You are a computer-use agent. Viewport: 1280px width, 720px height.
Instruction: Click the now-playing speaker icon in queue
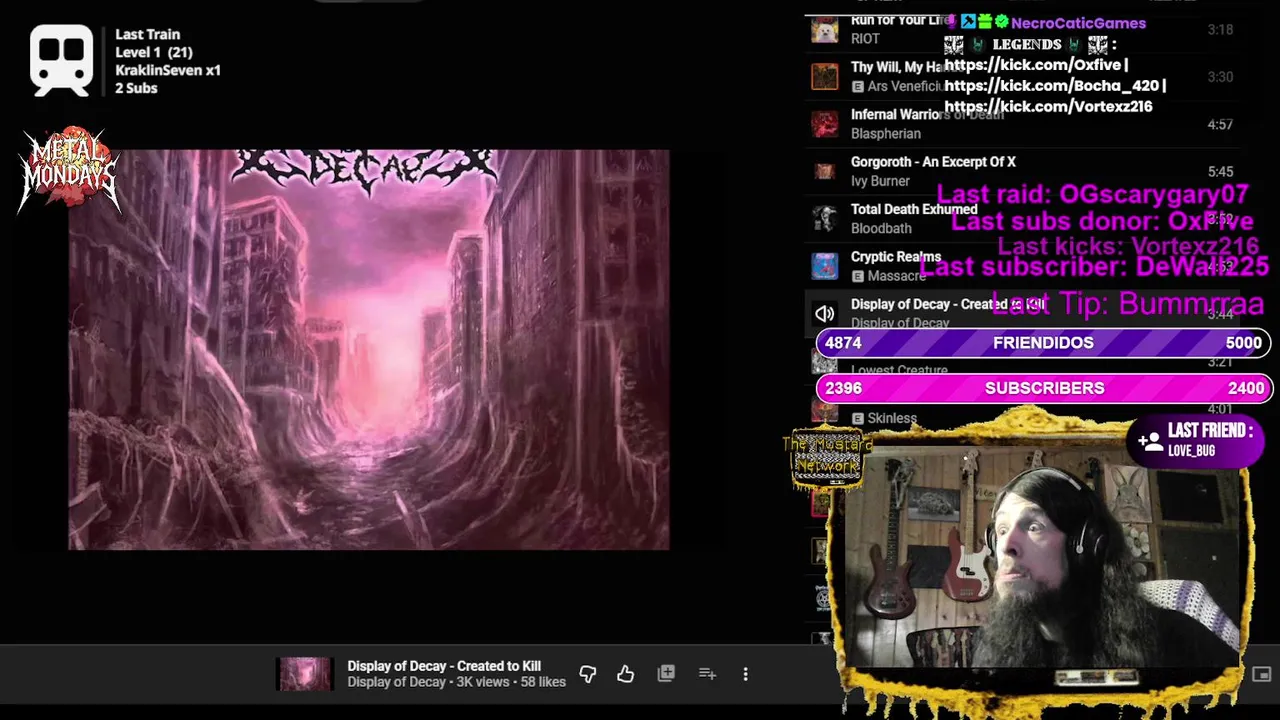tap(824, 313)
